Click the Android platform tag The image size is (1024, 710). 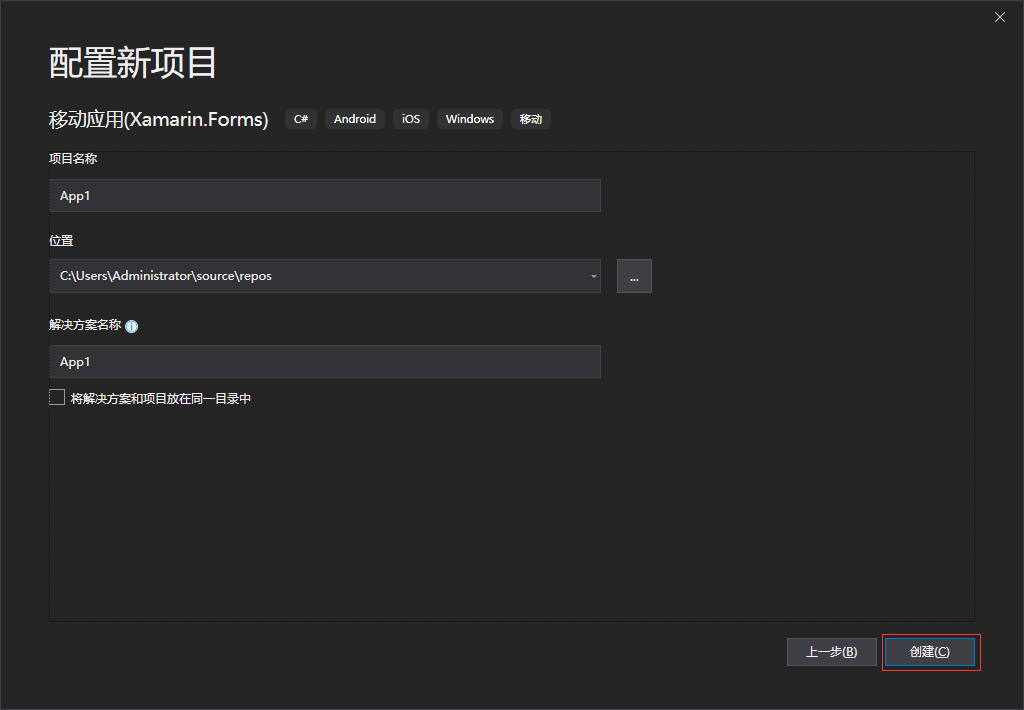tap(355, 119)
